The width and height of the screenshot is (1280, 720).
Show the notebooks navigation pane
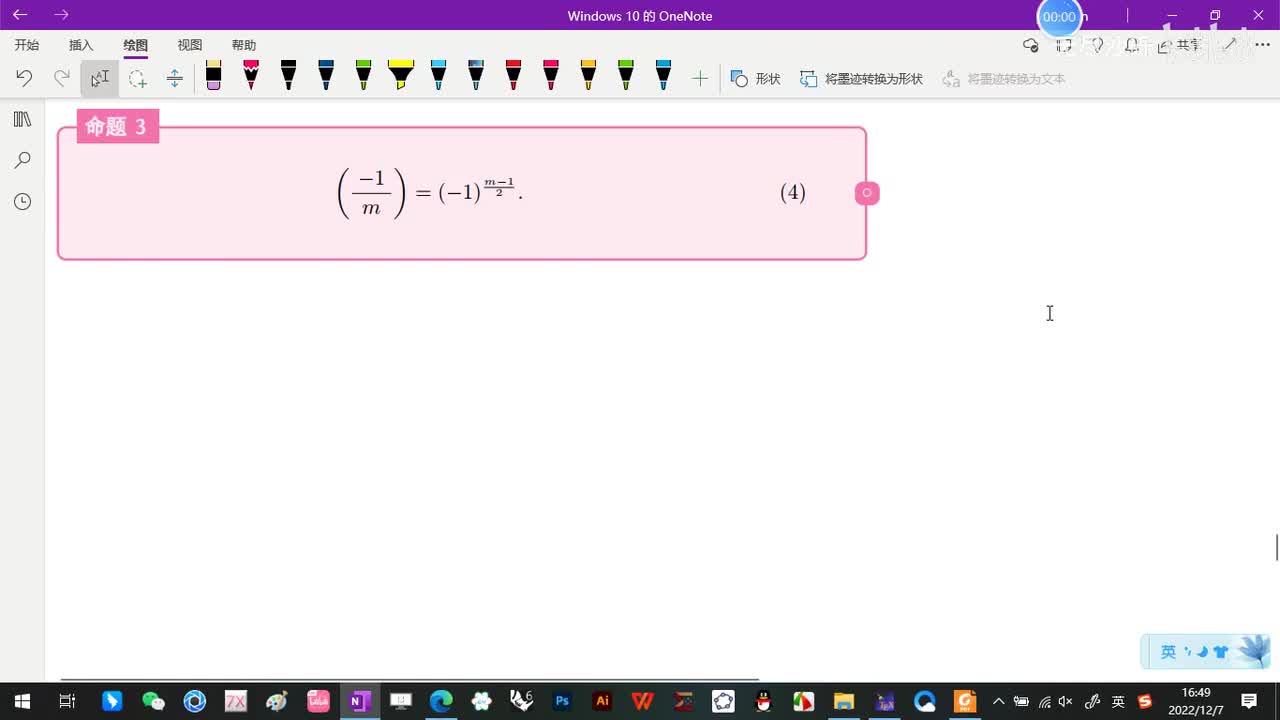[x=22, y=119]
